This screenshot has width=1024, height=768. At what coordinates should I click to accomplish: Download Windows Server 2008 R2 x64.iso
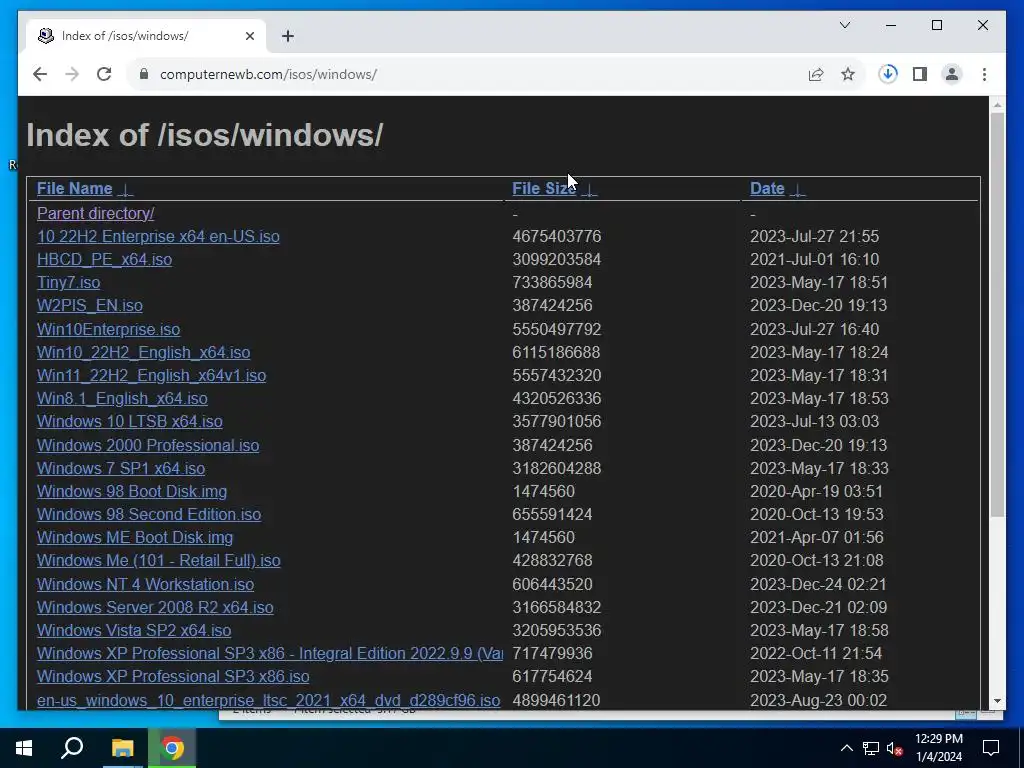[155, 607]
